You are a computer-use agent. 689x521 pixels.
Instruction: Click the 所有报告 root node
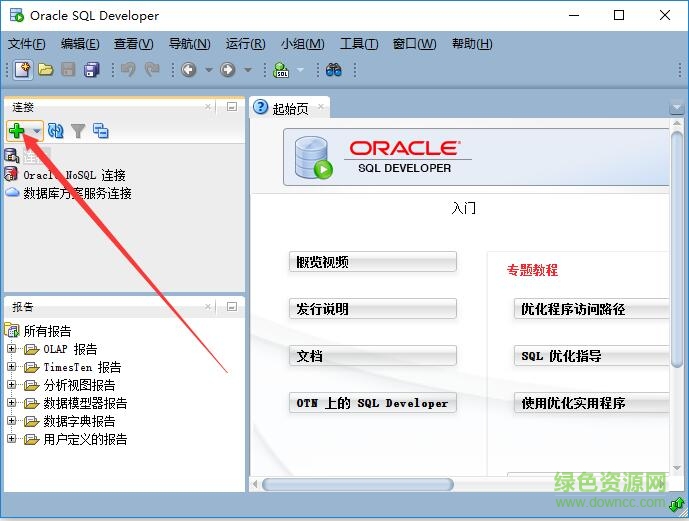[x=47, y=330]
